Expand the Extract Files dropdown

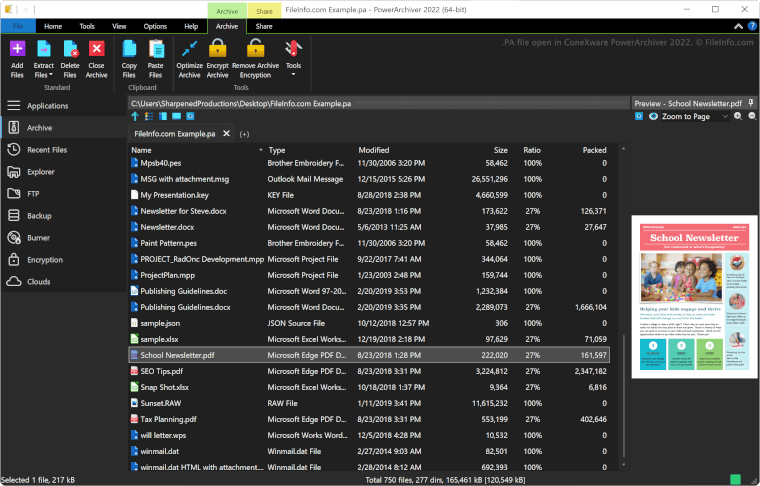(44, 75)
